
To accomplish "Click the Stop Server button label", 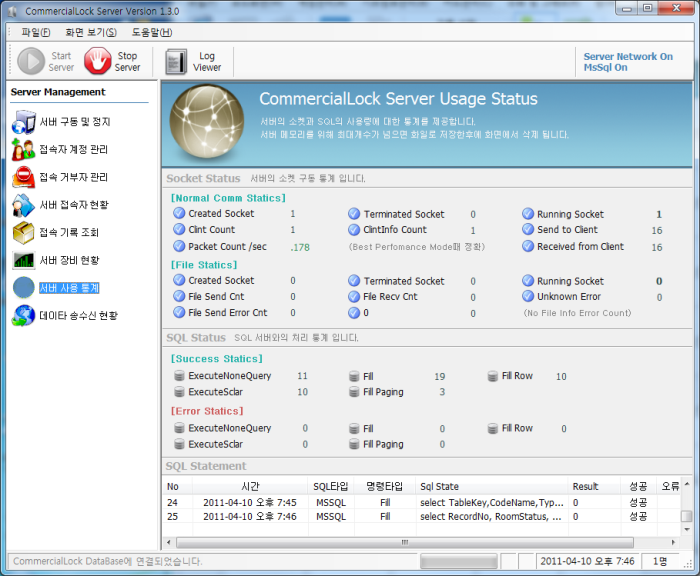I will tap(127, 62).
